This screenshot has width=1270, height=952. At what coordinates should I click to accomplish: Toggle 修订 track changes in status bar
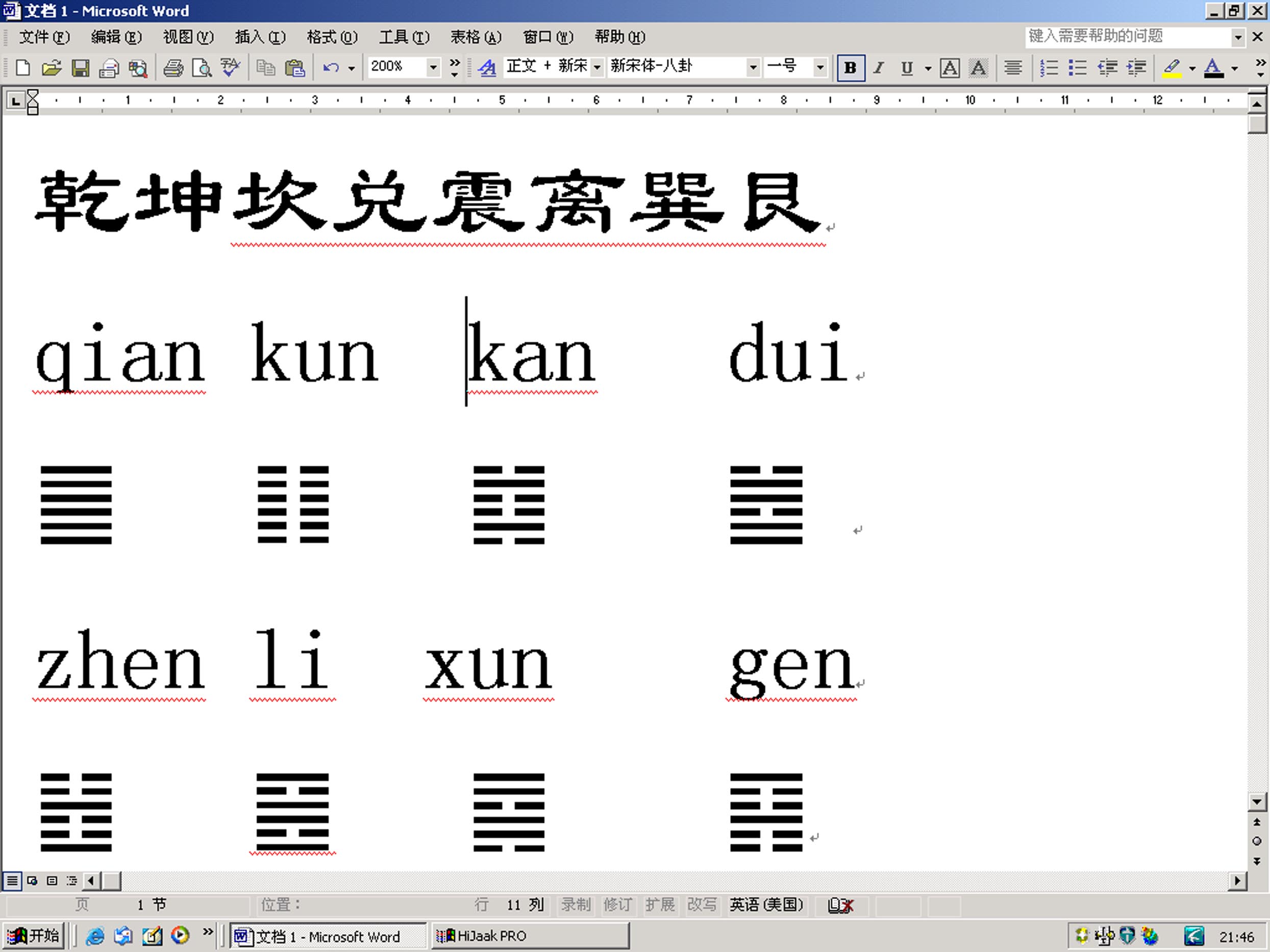(x=617, y=905)
